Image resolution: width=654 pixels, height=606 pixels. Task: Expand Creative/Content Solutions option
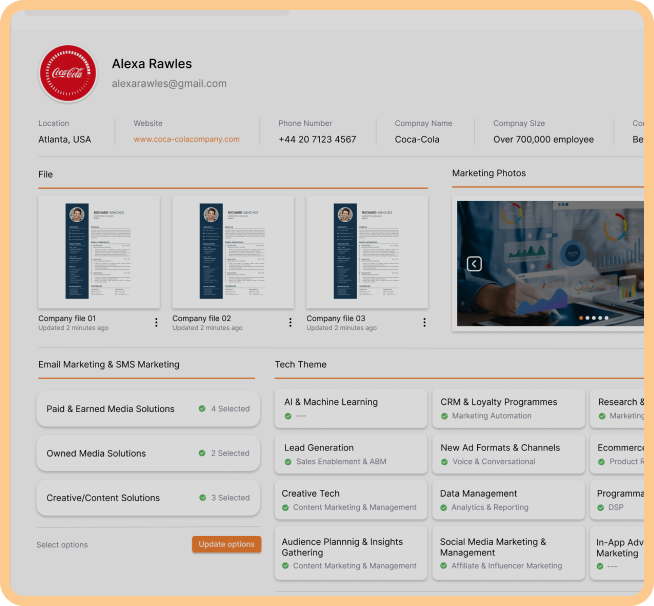[x=148, y=498]
